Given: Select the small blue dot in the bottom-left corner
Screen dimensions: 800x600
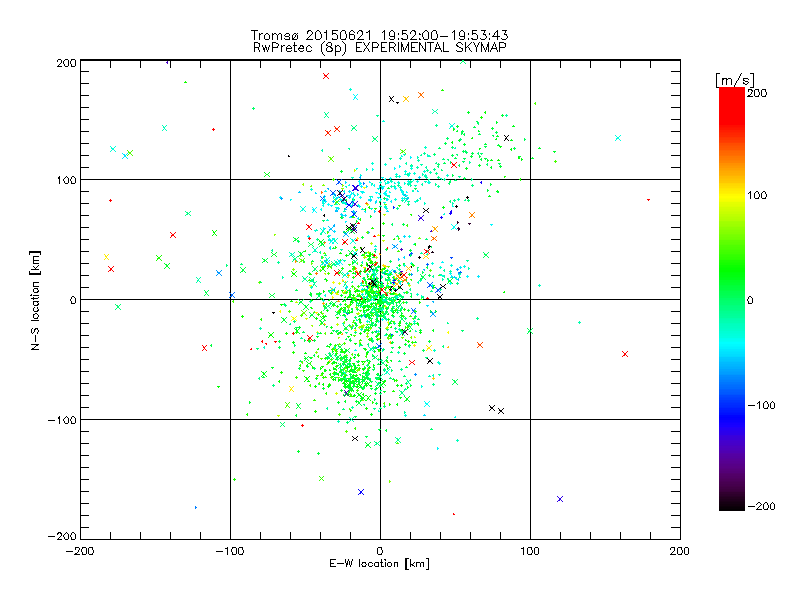Looking at the screenshot, I should (196, 508).
